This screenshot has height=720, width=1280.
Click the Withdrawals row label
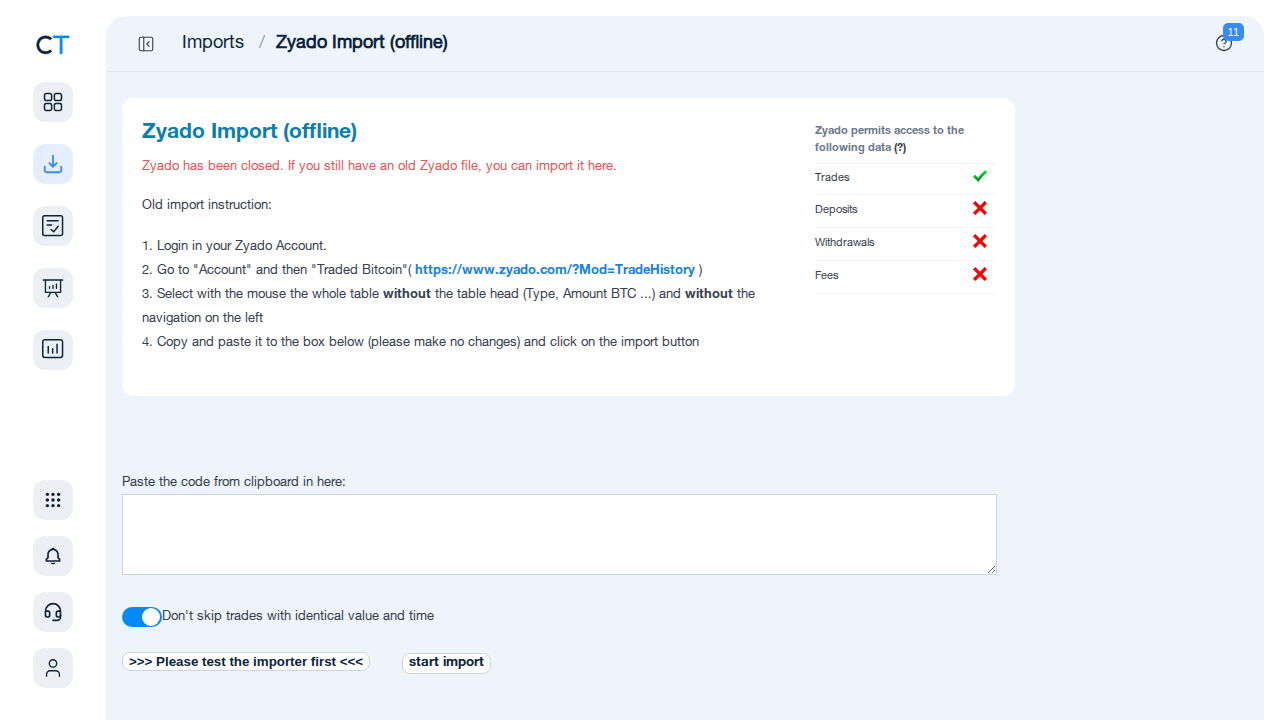point(845,242)
